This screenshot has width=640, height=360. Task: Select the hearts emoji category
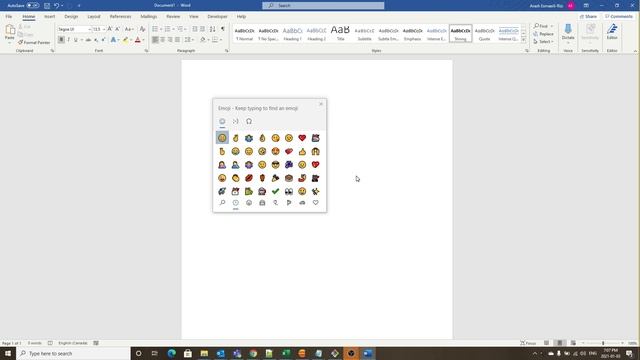(x=316, y=203)
